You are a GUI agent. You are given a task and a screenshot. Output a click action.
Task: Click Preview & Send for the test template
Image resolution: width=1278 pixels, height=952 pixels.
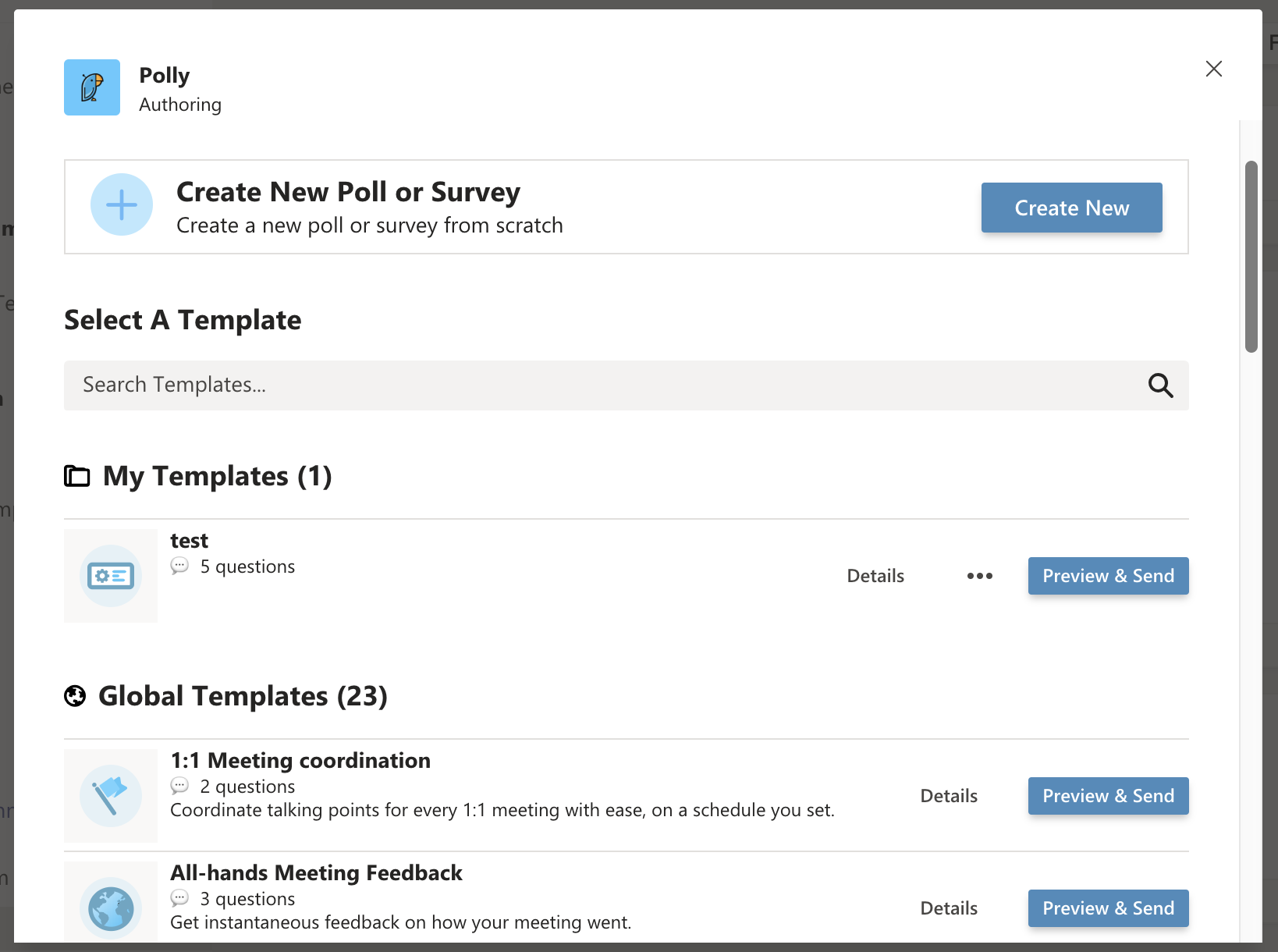[1108, 576]
